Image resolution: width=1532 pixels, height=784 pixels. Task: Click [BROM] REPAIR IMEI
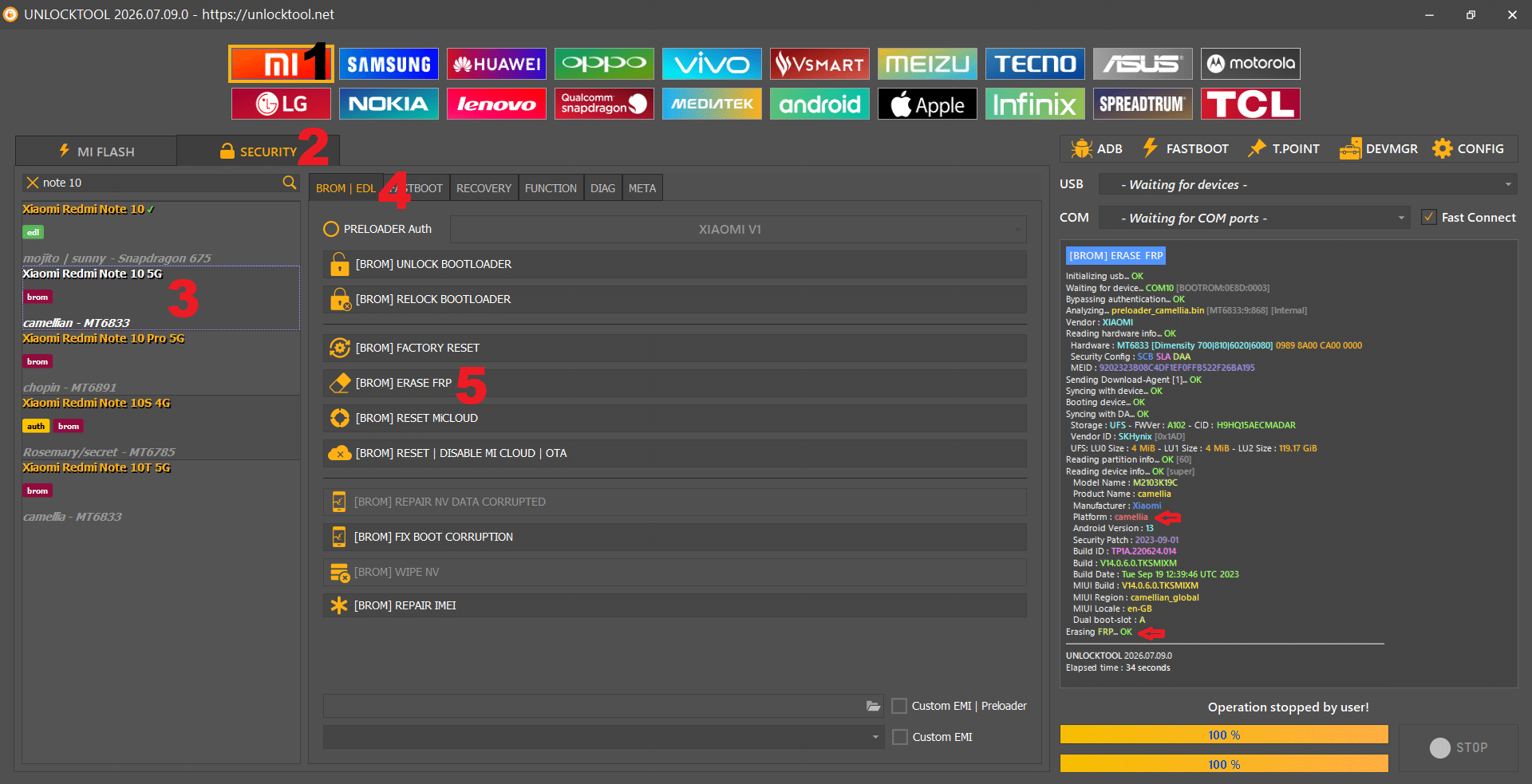pyautogui.click(x=674, y=605)
